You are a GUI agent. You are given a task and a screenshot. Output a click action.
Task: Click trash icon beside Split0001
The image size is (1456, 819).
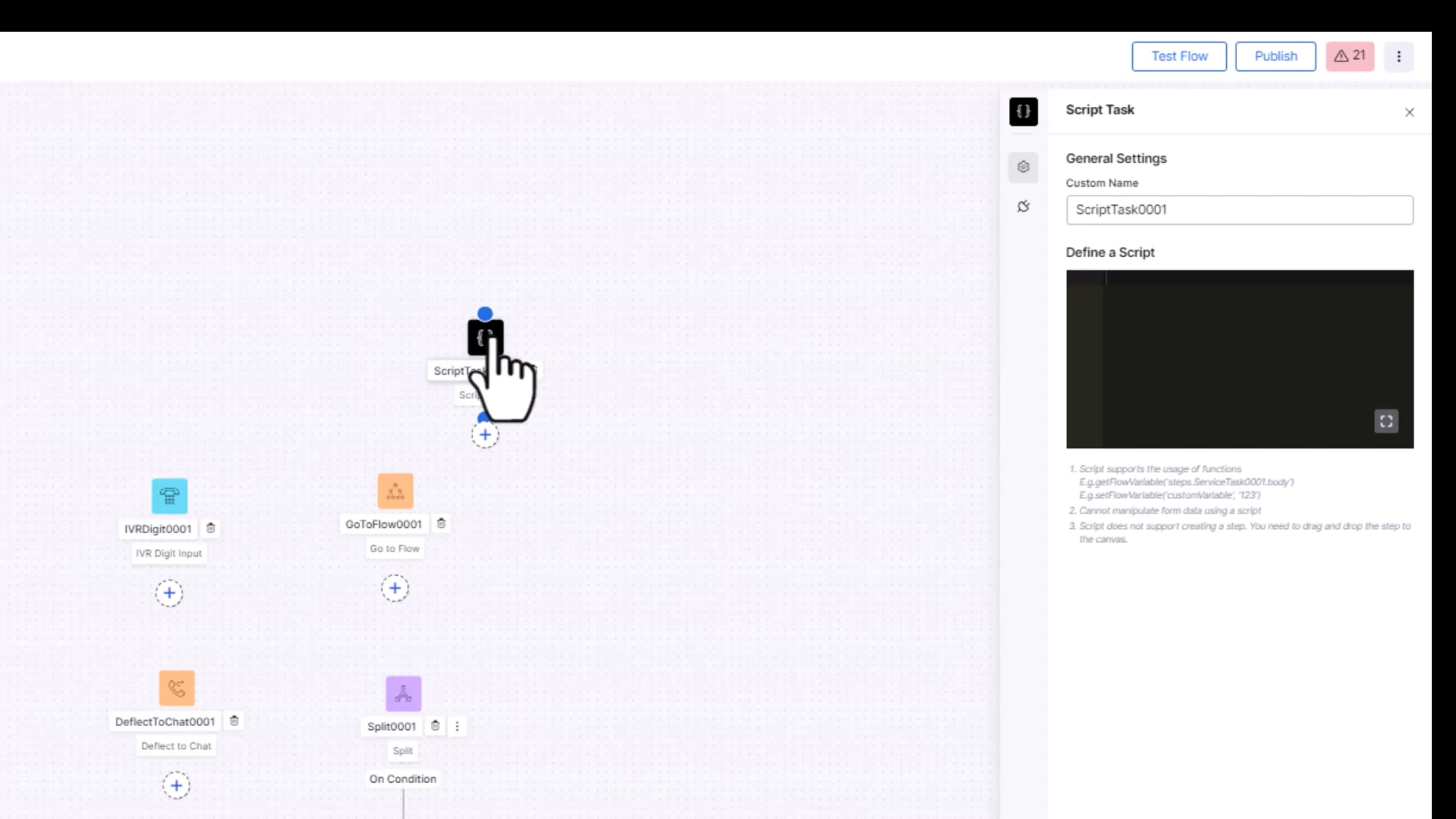pyautogui.click(x=435, y=726)
